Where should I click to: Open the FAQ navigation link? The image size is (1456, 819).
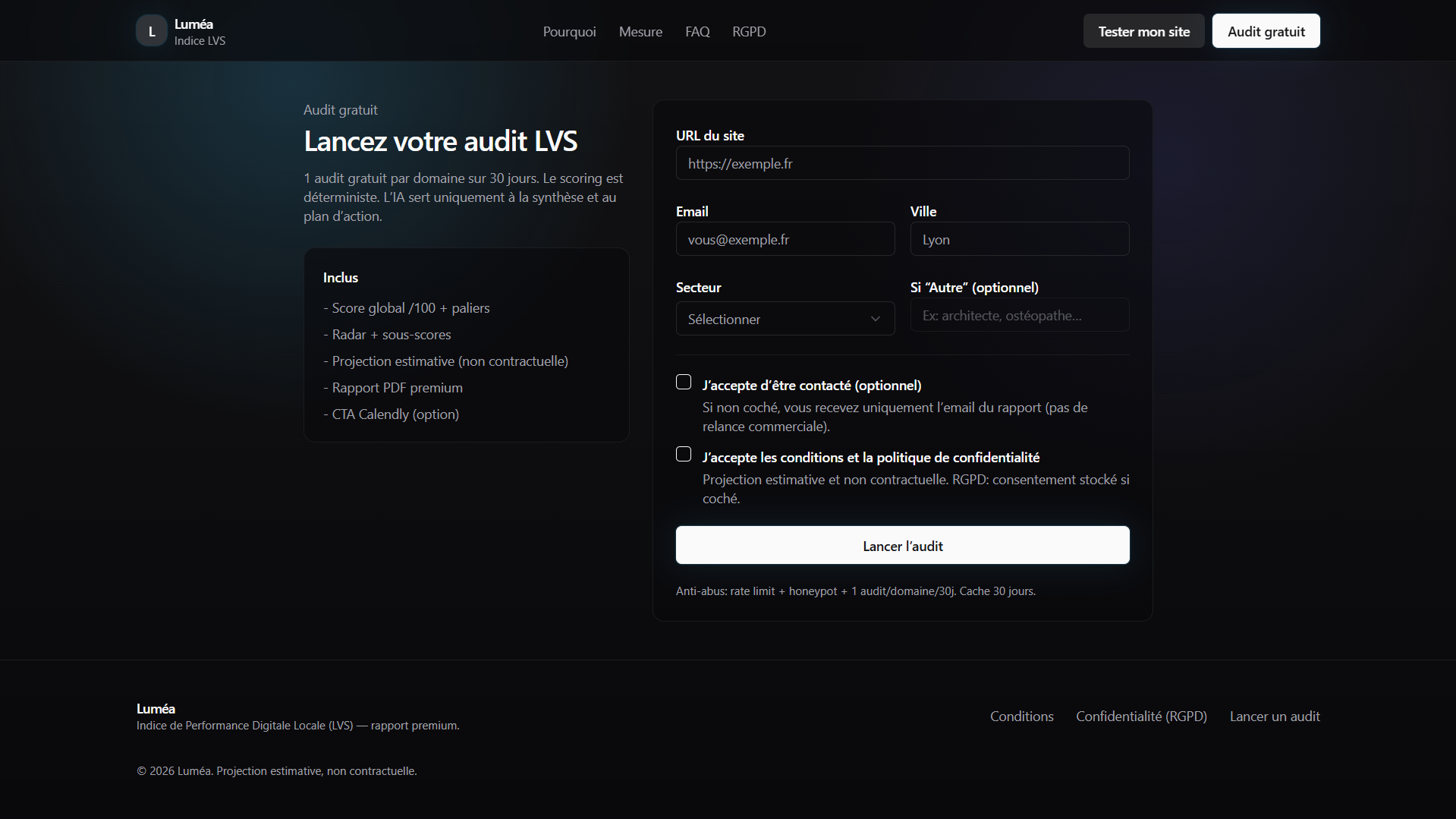(697, 32)
